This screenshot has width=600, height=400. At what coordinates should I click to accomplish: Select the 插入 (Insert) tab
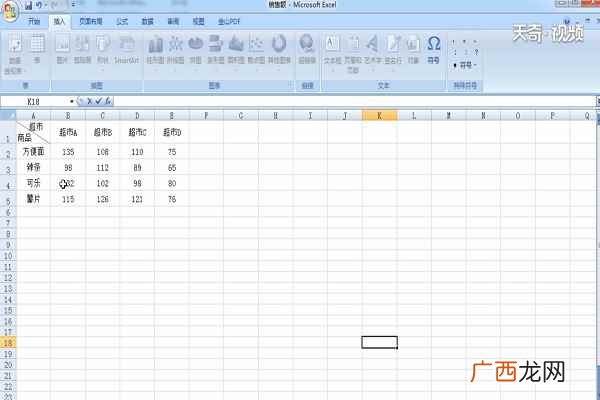(x=59, y=21)
